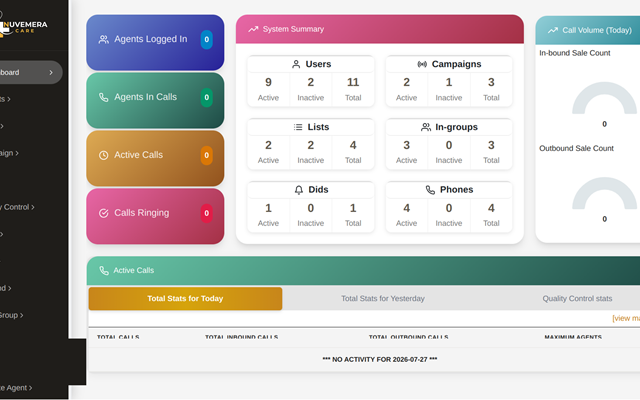
Task: Click the Outbound Sale Count gauge
Action: (x=604, y=193)
